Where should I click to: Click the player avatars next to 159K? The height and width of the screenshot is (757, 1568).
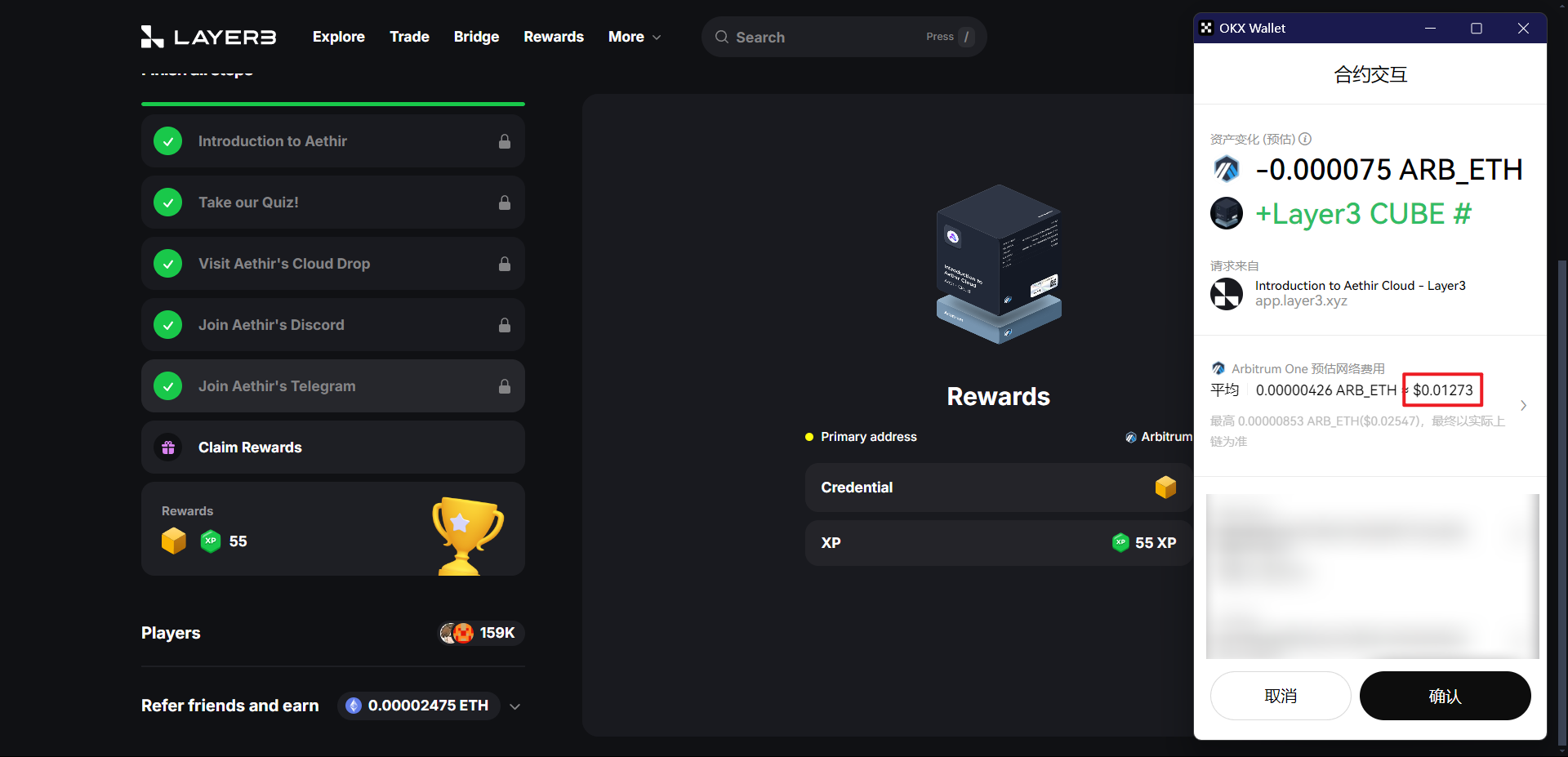point(457,633)
